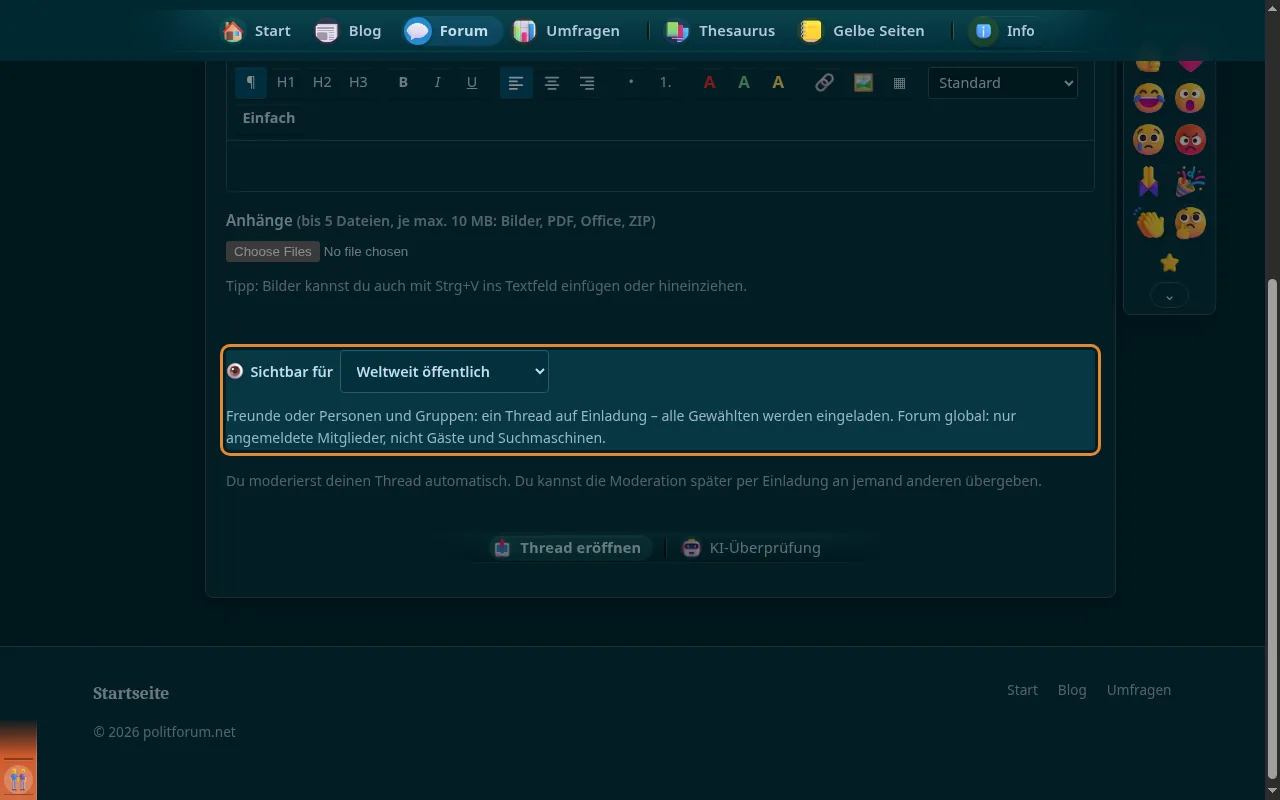The image size is (1280, 800).
Task: Enable center text alignment
Action: (551, 83)
